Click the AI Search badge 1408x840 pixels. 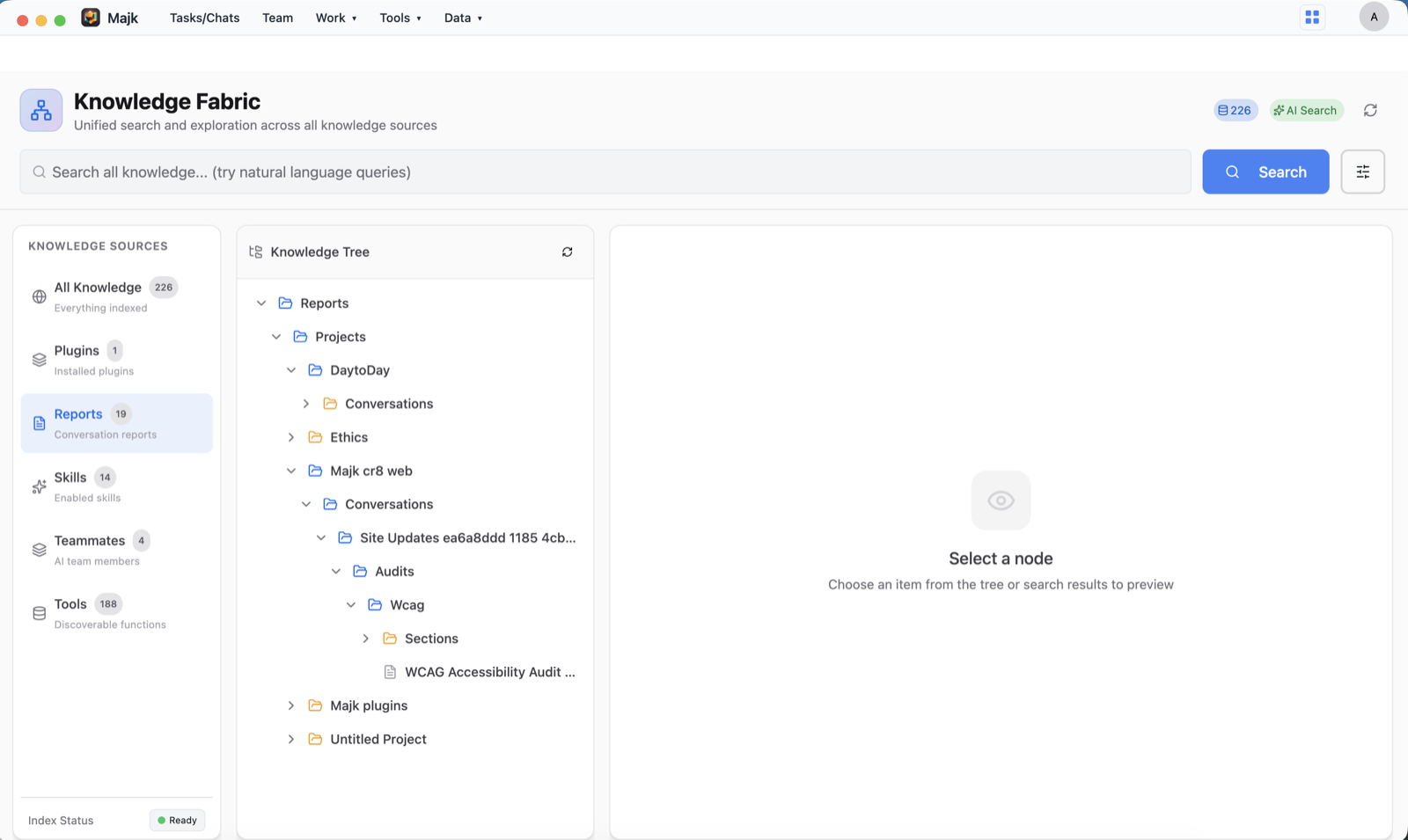pos(1306,110)
